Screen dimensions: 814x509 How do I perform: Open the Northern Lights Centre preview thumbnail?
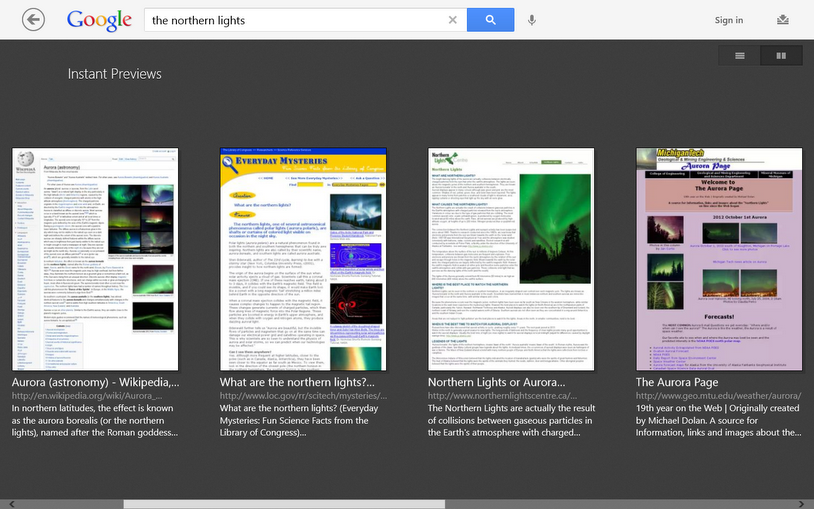pos(511,259)
